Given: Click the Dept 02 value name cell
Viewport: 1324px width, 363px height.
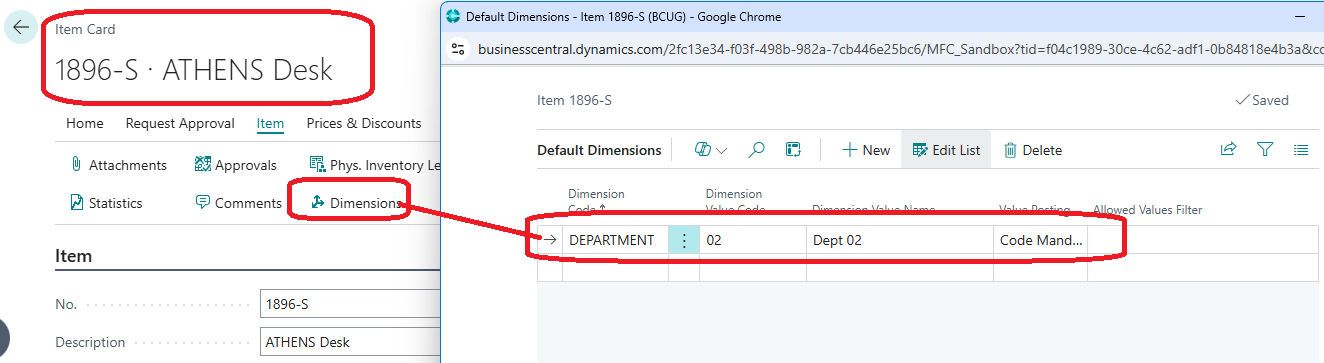Looking at the screenshot, I should point(899,240).
